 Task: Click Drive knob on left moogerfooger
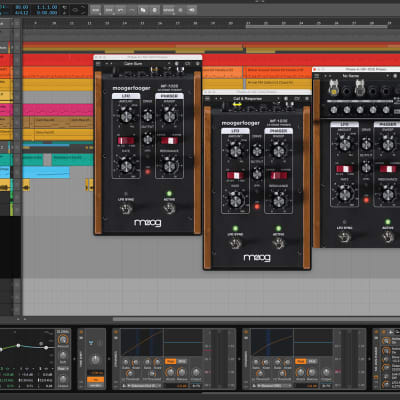pos(148,116)
